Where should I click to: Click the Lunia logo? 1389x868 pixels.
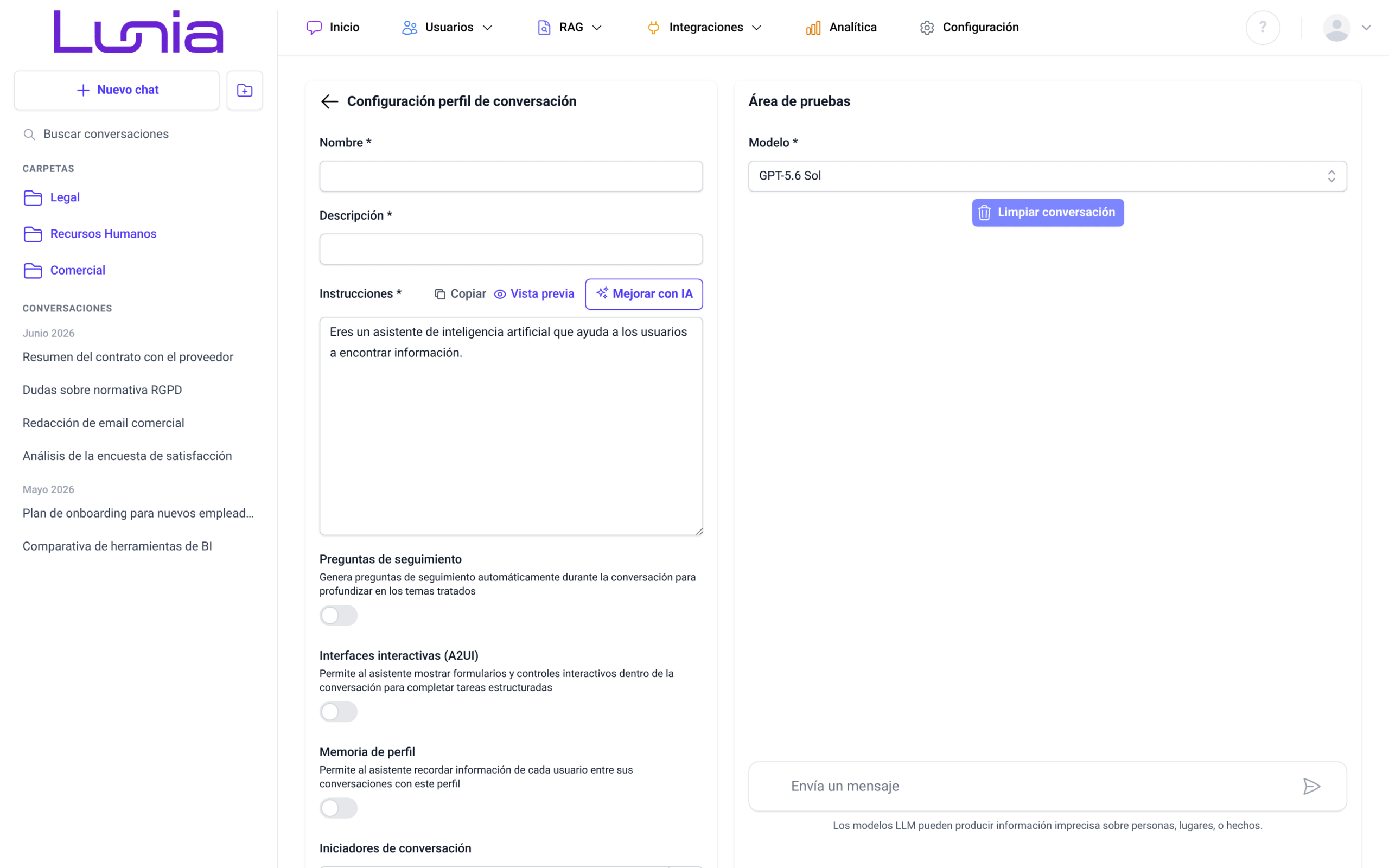coord(138,32)
